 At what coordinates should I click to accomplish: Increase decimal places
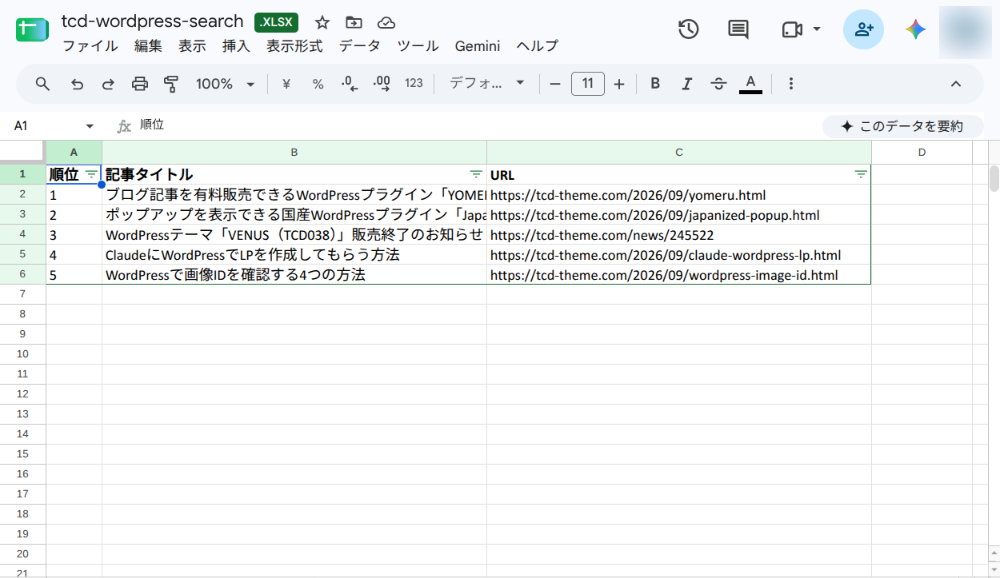tap(381, 84)
